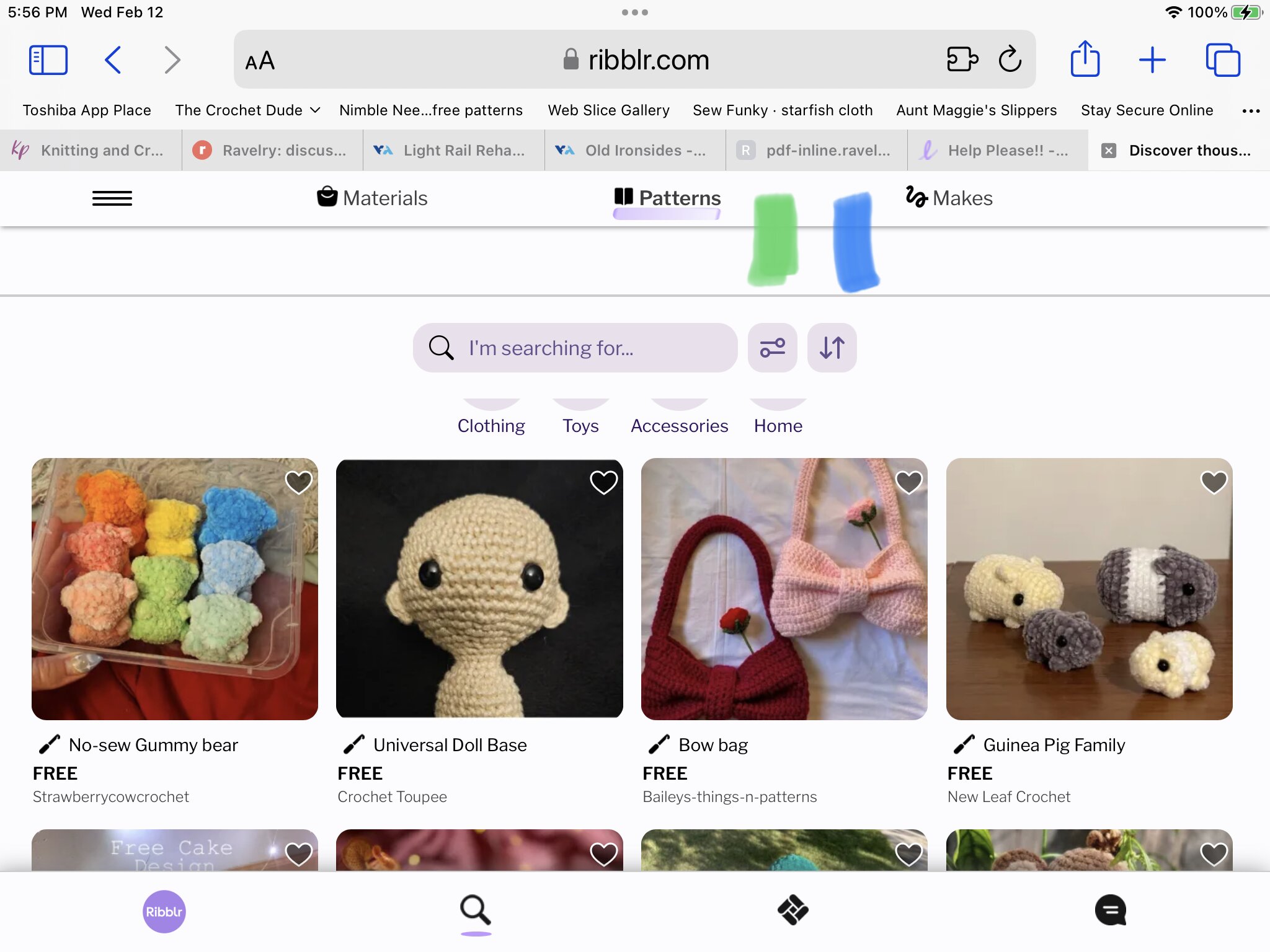Switch to Light Rail Reha... browser tab
This screenshot has width=1270, height=952.
click(454, 151)
